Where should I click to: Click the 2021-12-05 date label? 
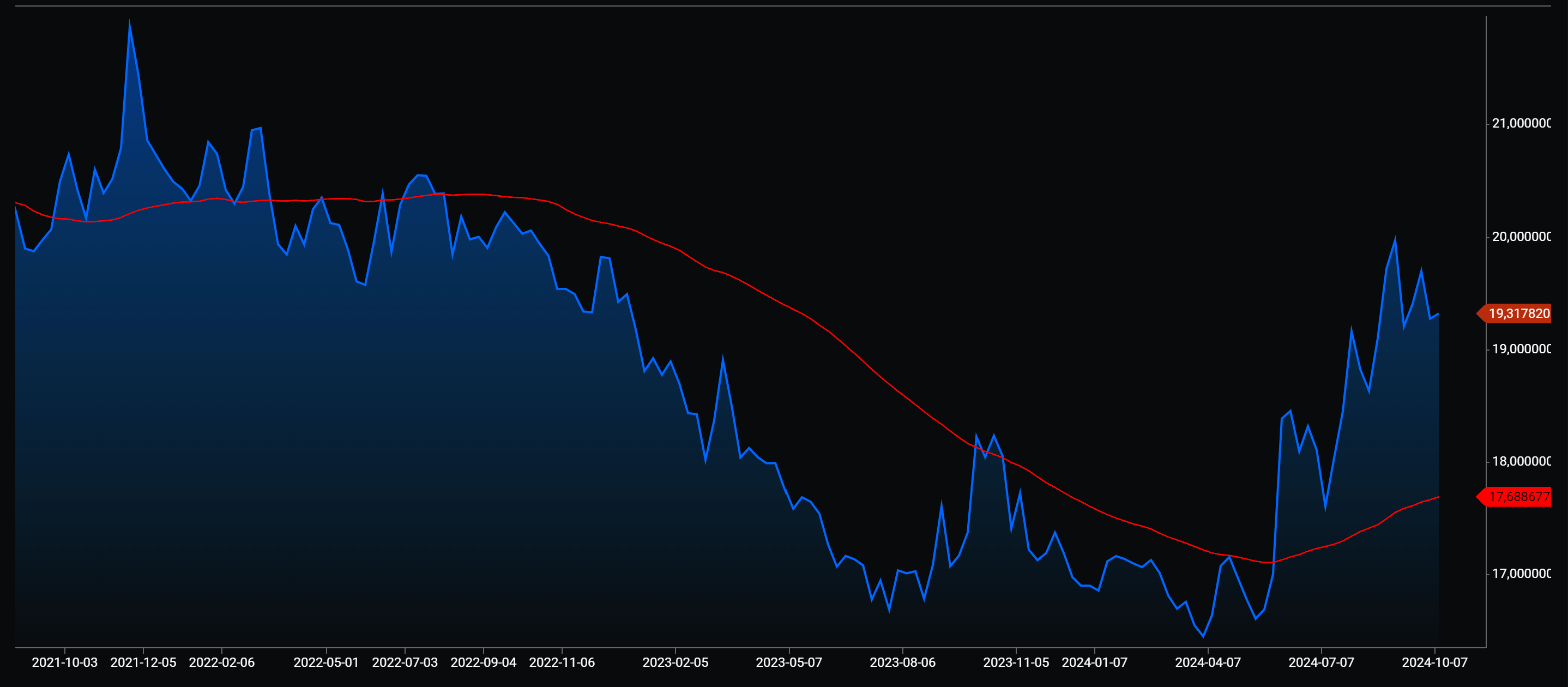[143, 662]
